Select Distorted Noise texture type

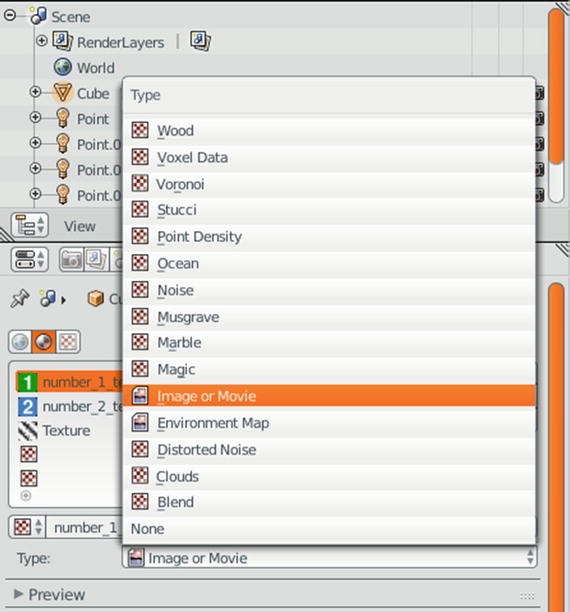click(329, 449)
